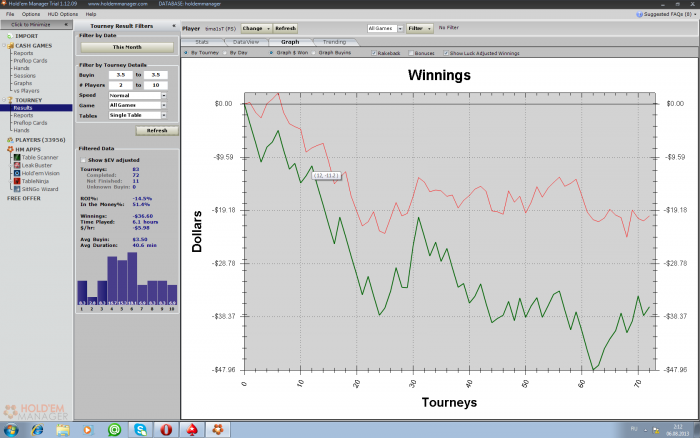Viewport: 700px width, 438px height.
Task: Open the FREE OFFER link
Action: [24, 198]
